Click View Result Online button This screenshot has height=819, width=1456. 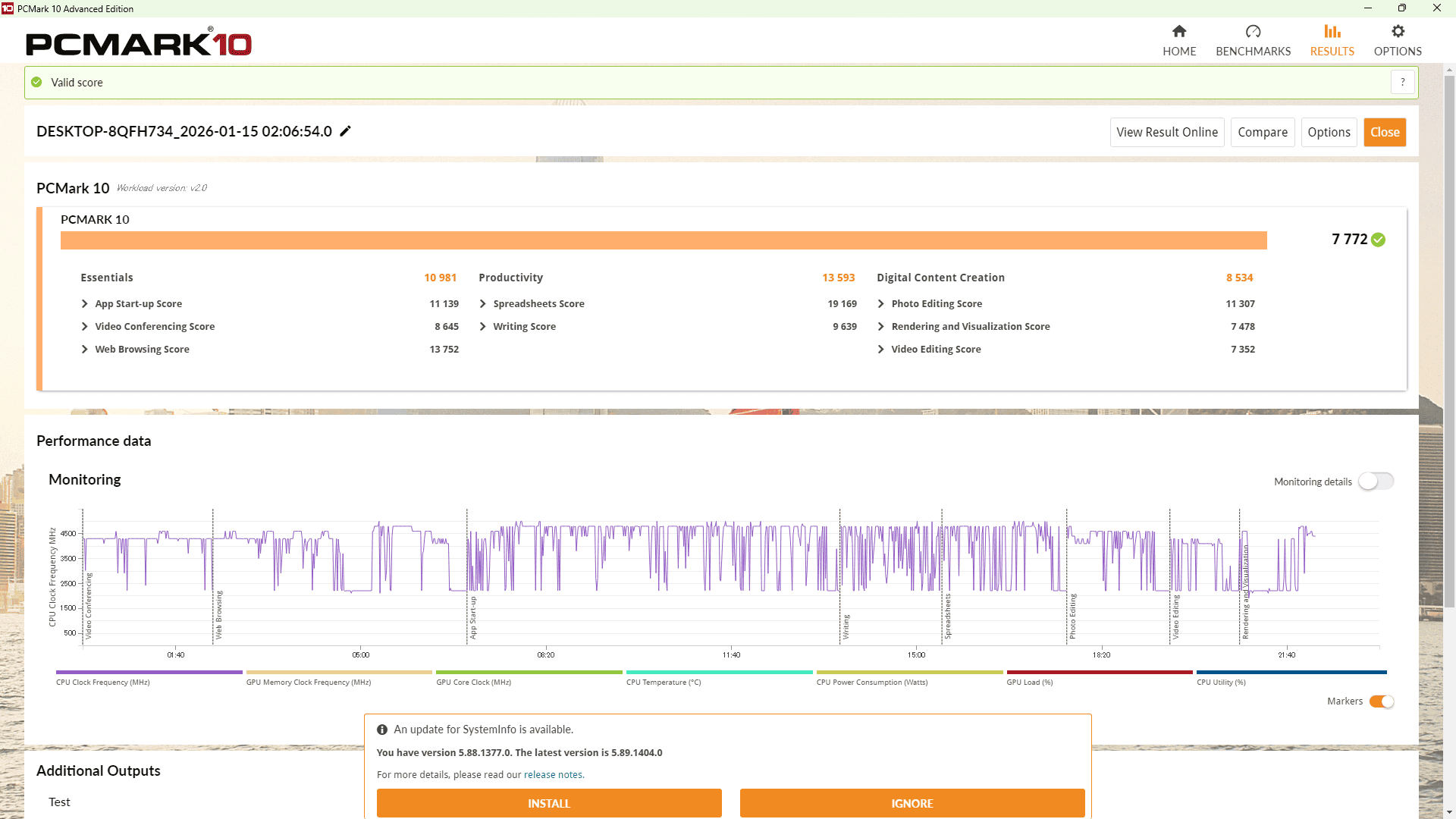[x=1166, y=132]
